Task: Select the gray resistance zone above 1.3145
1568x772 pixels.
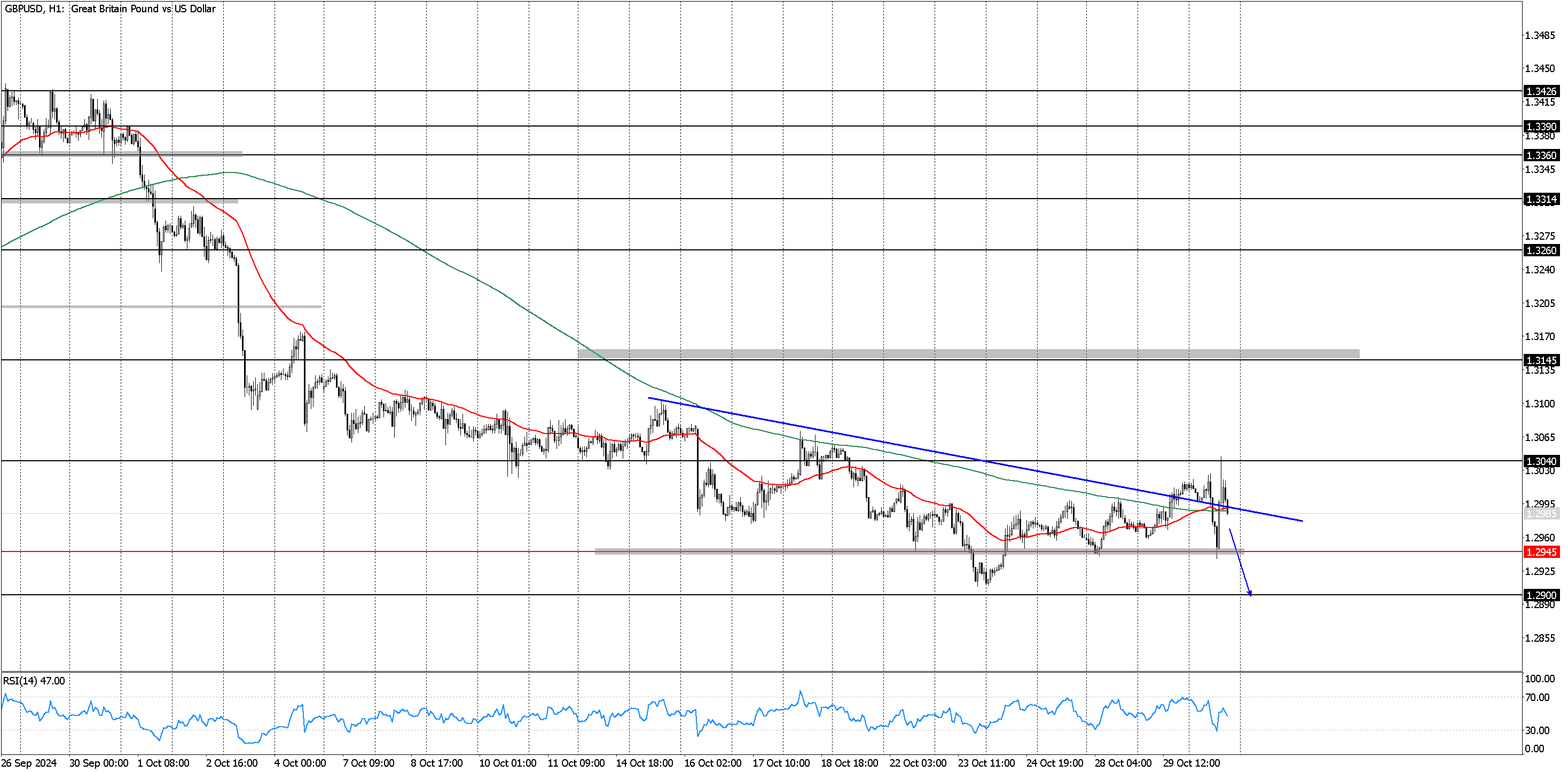Action: coord(968,354)
